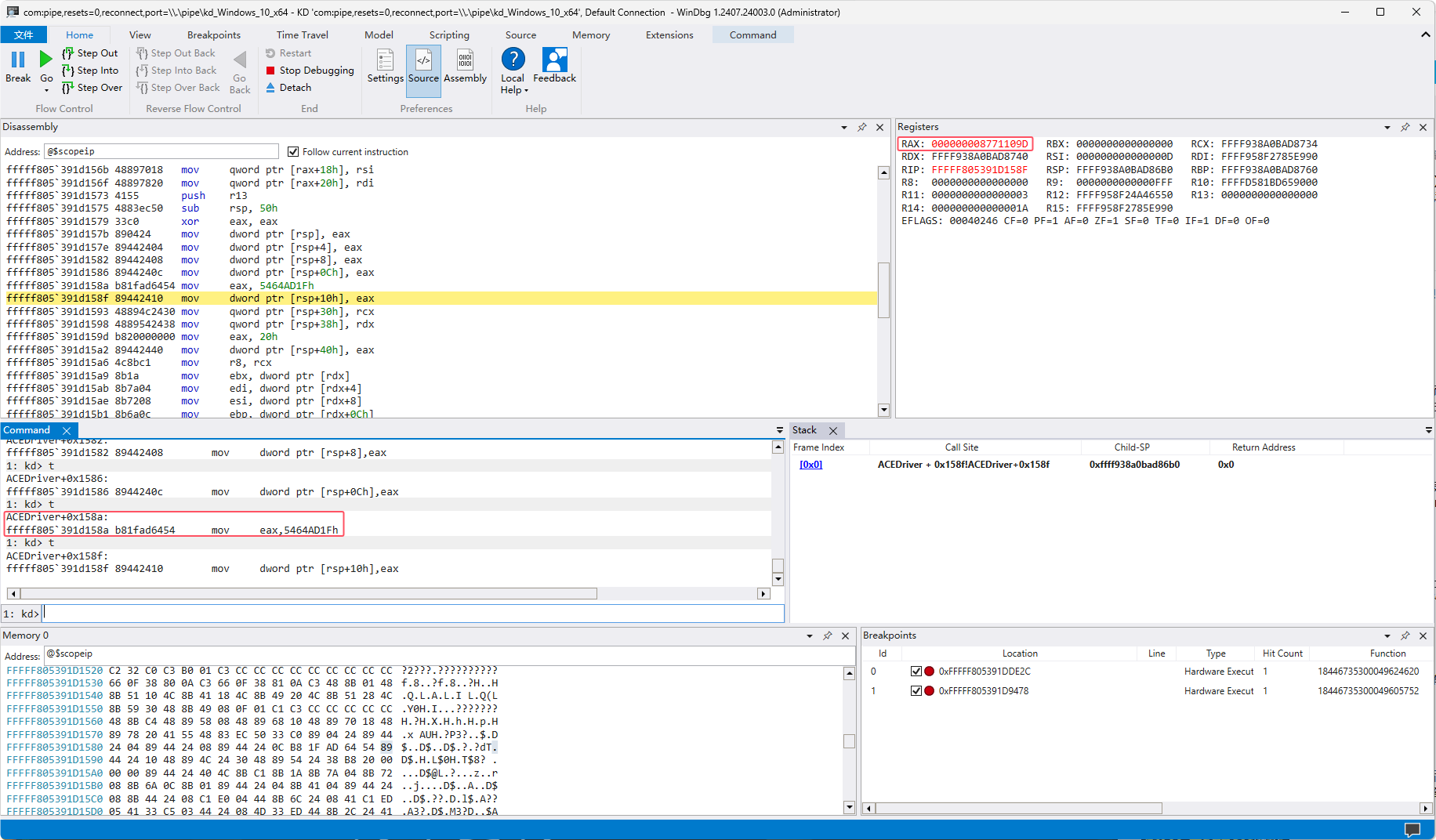The image size is (1436, 840).
Task: Click the Break pause icon
Action: 18,60
